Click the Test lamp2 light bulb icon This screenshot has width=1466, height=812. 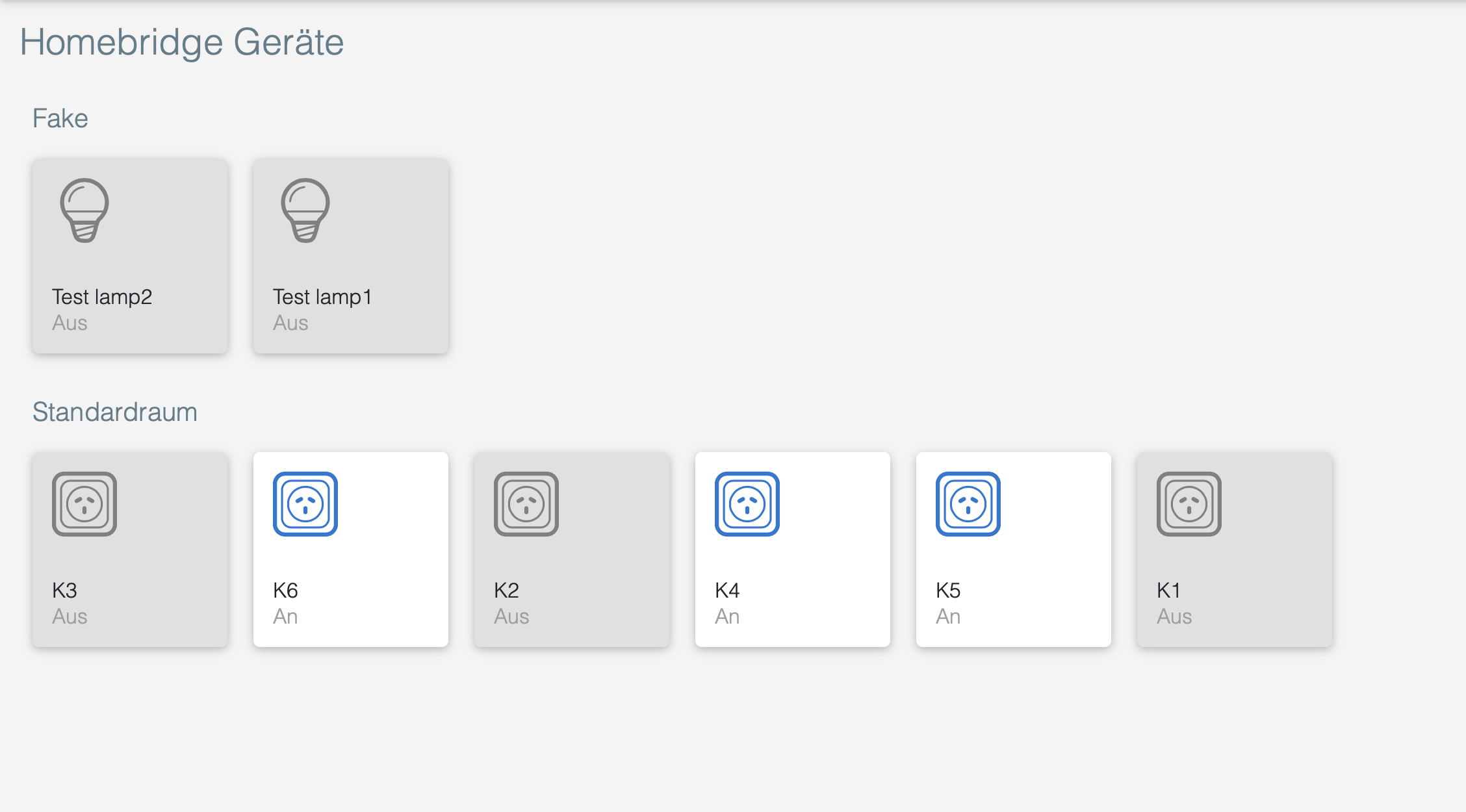click(84, 210)
